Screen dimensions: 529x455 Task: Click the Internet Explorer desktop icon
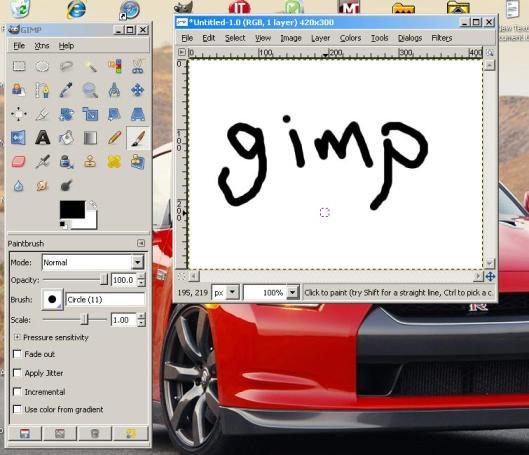tap(76, 9)
